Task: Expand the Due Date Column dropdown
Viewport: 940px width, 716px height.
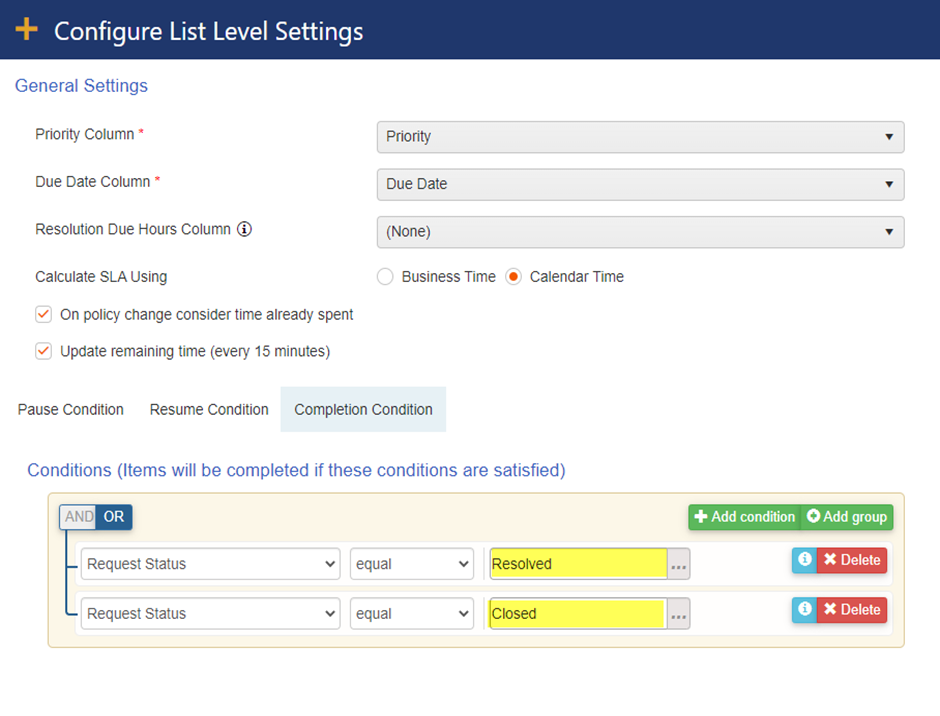Action: pyautogui.click(x=640, y=184)
